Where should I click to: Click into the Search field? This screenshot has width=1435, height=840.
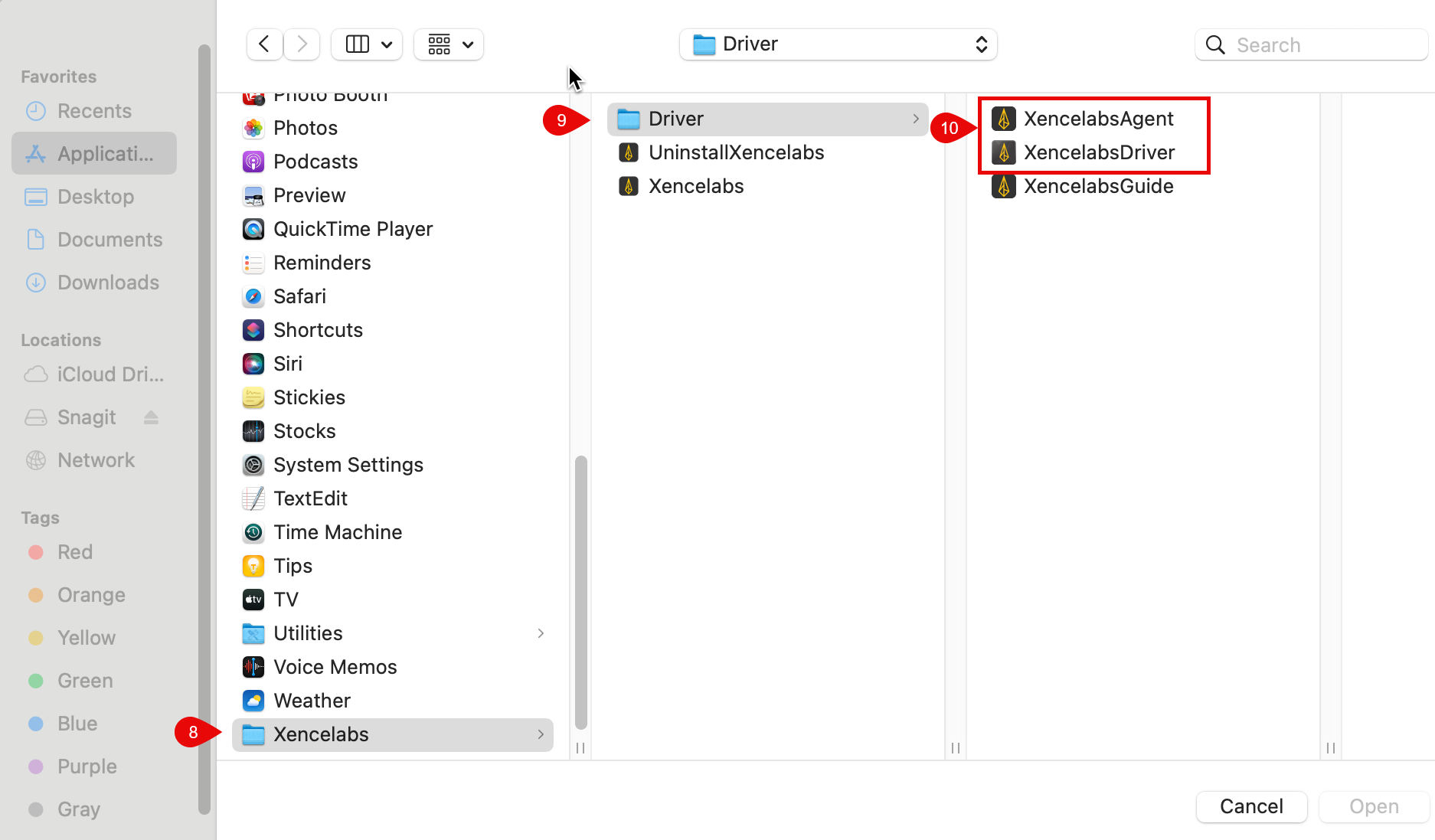(1311, 44)
